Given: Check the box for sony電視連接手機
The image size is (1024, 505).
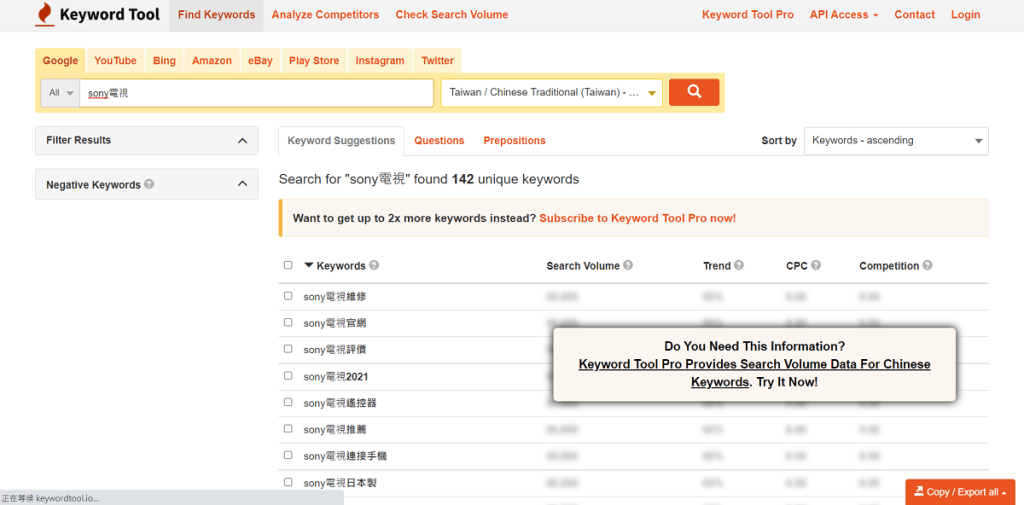Looking at the screenshot, I should click(x=288, y=455).
